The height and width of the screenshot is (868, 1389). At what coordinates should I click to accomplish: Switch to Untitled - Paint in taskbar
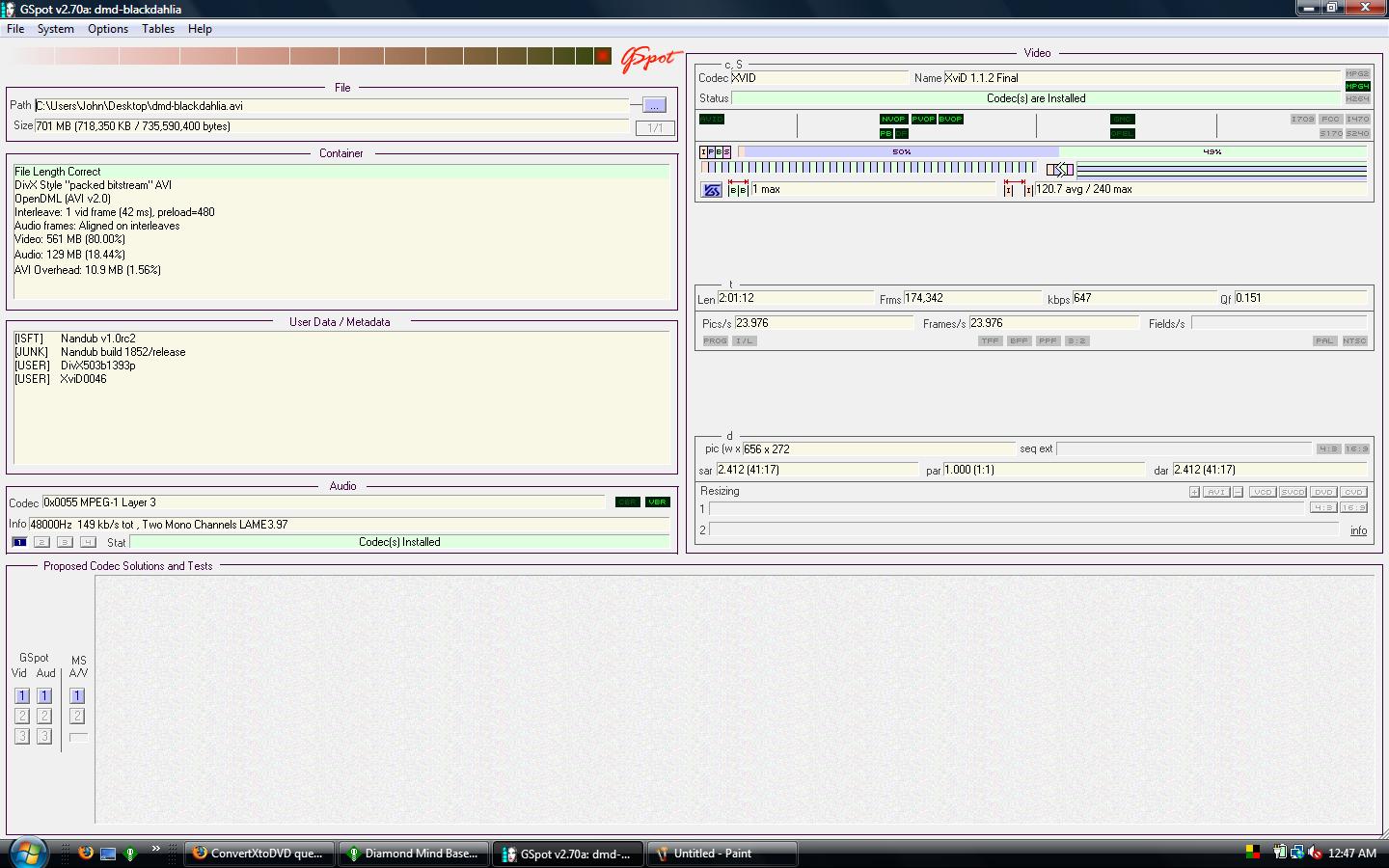(721, 854)
